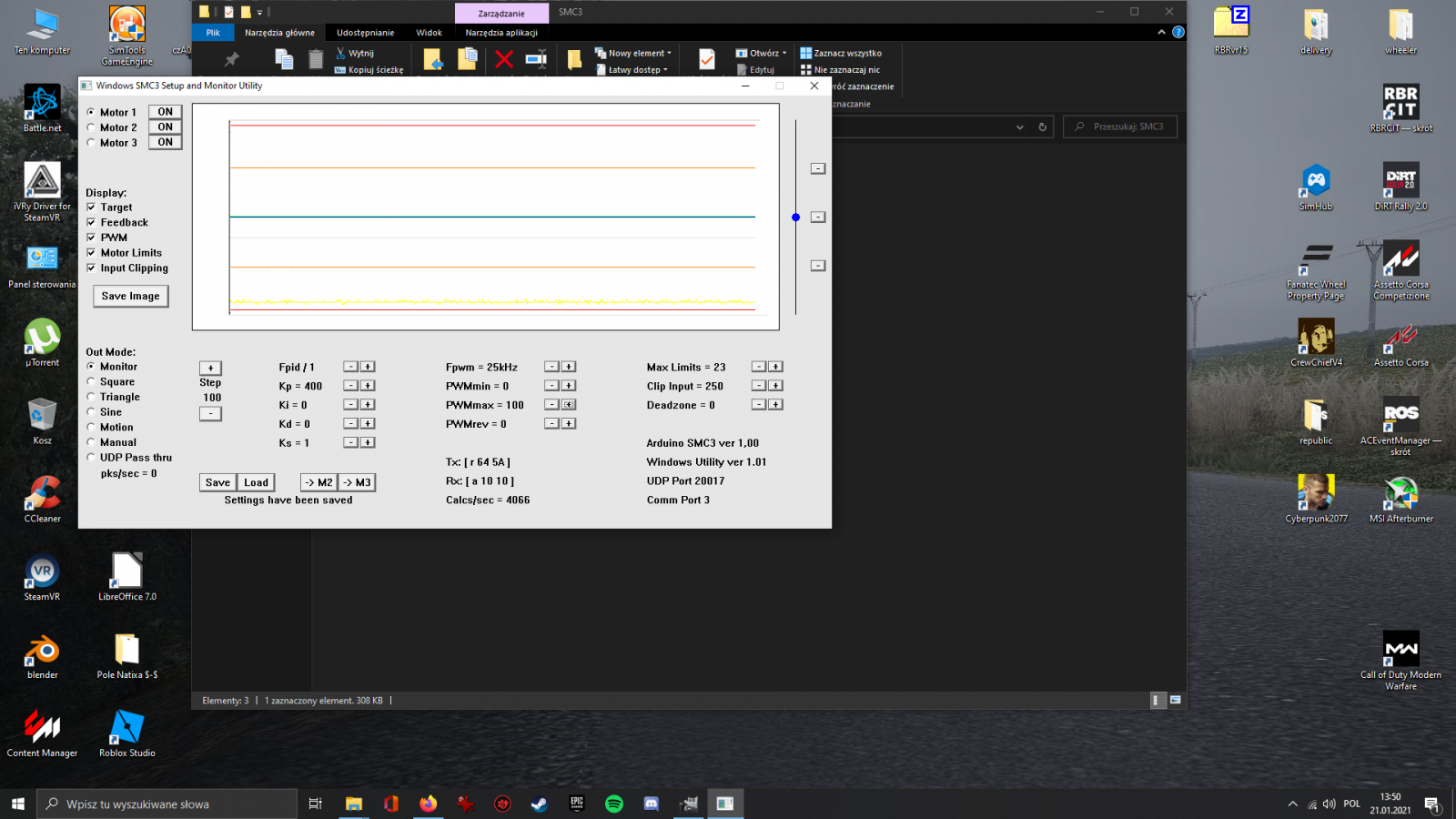Expand the address bar history dropdown

[1019, 127]
